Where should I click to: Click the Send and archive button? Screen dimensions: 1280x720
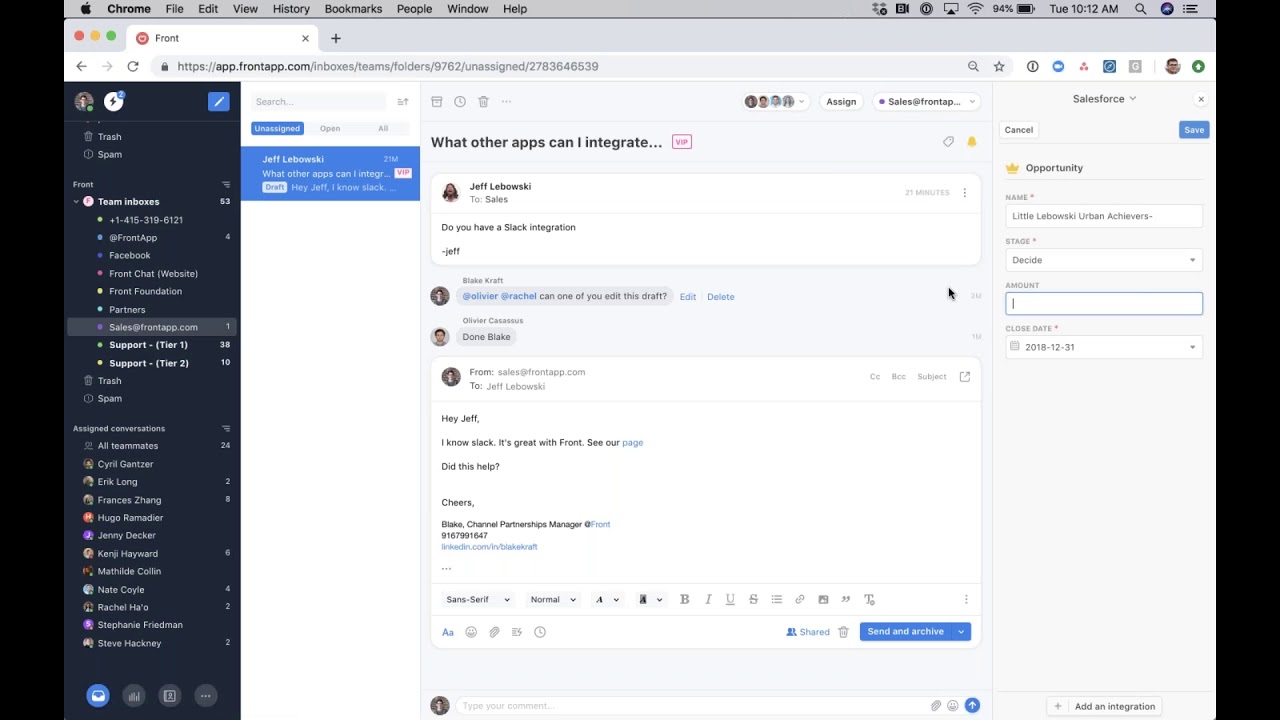pyautogui.click(x=906, y=632)
